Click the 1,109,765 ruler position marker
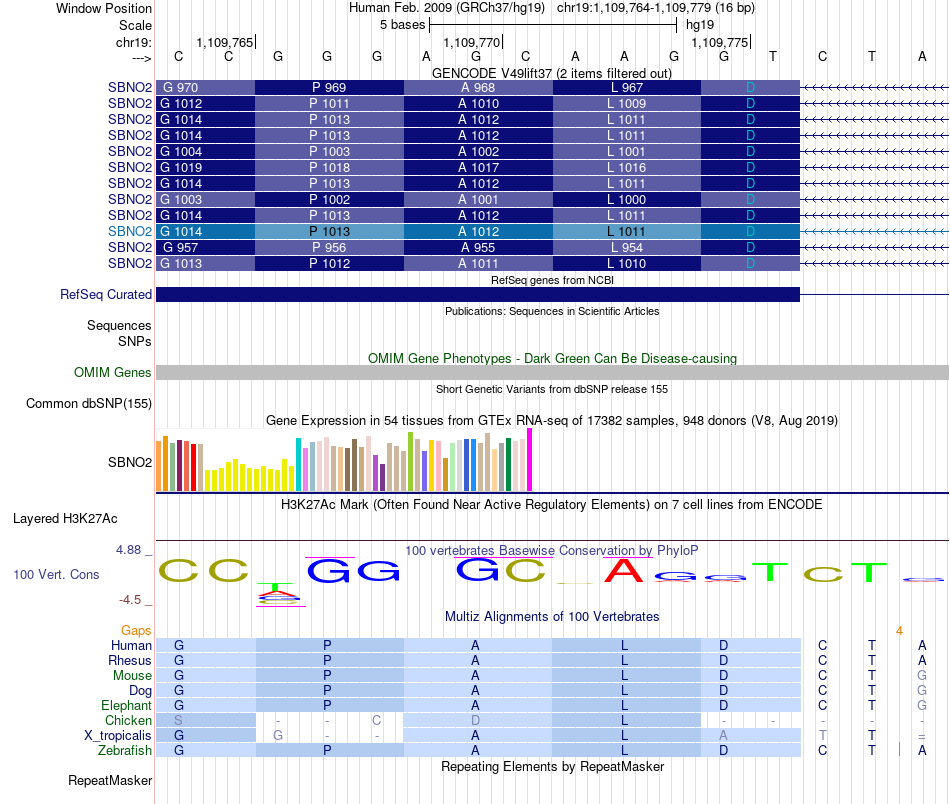This screenshot has width=950, height=804. [x=225, y=42]
